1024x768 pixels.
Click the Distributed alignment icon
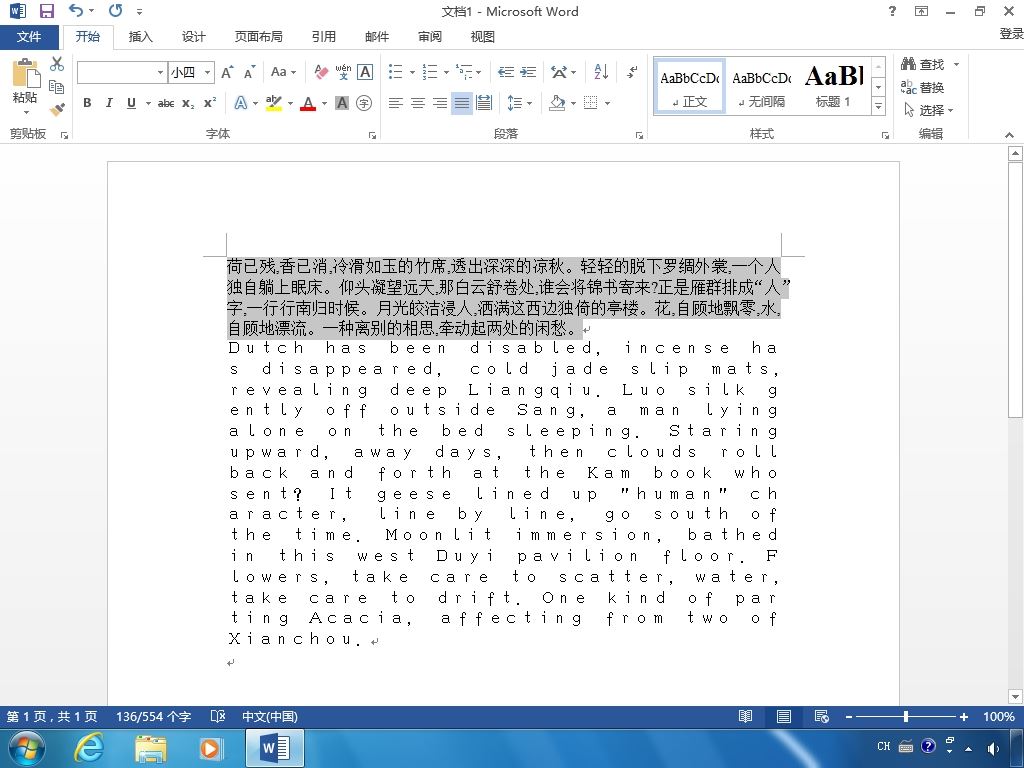(484, 103)
